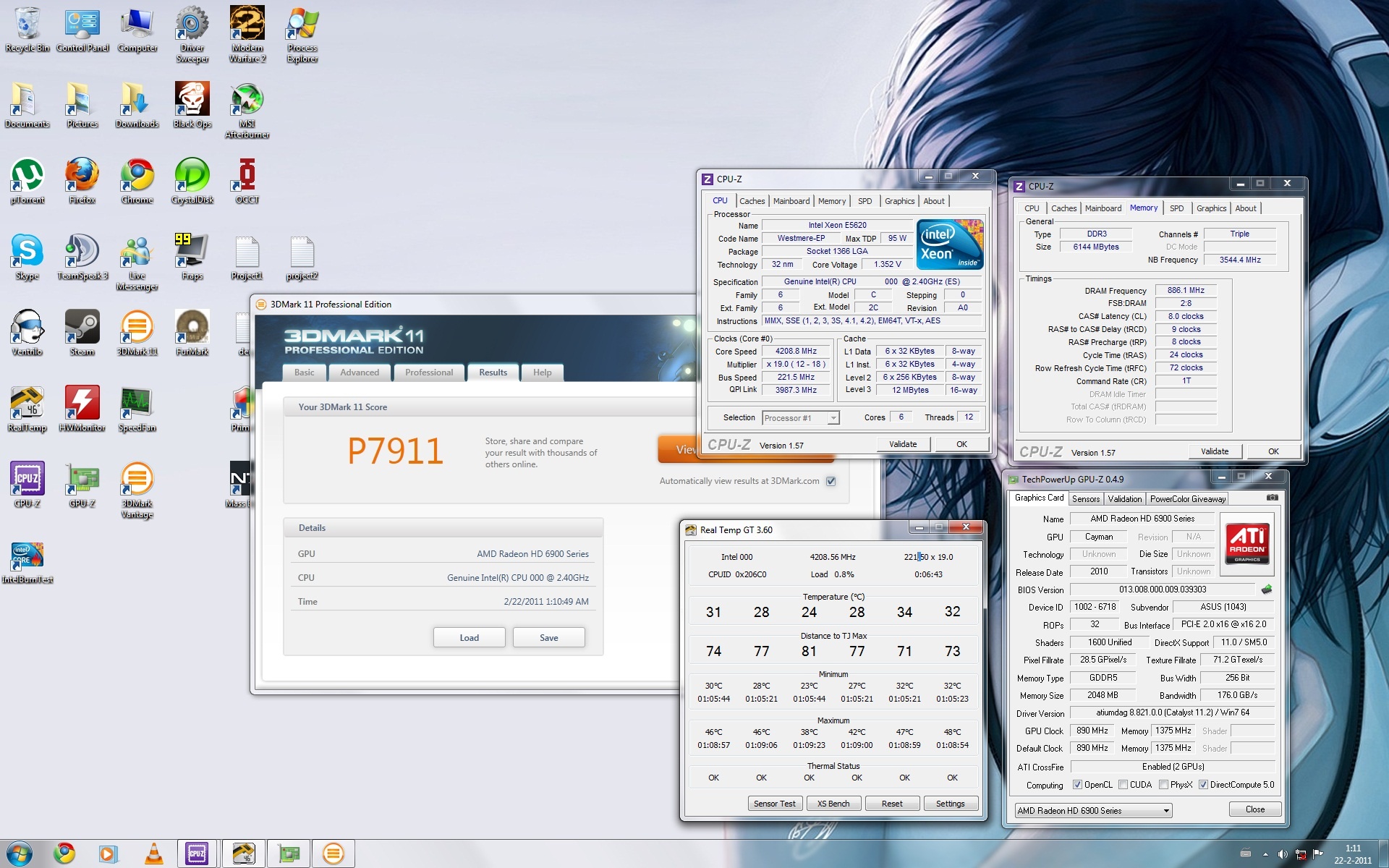Viewport: 1389px width, 868px height.
Task: Toggle PhysX checkbox in GPU-Z
Action: pyautogui.click(x=1164, y=785)
